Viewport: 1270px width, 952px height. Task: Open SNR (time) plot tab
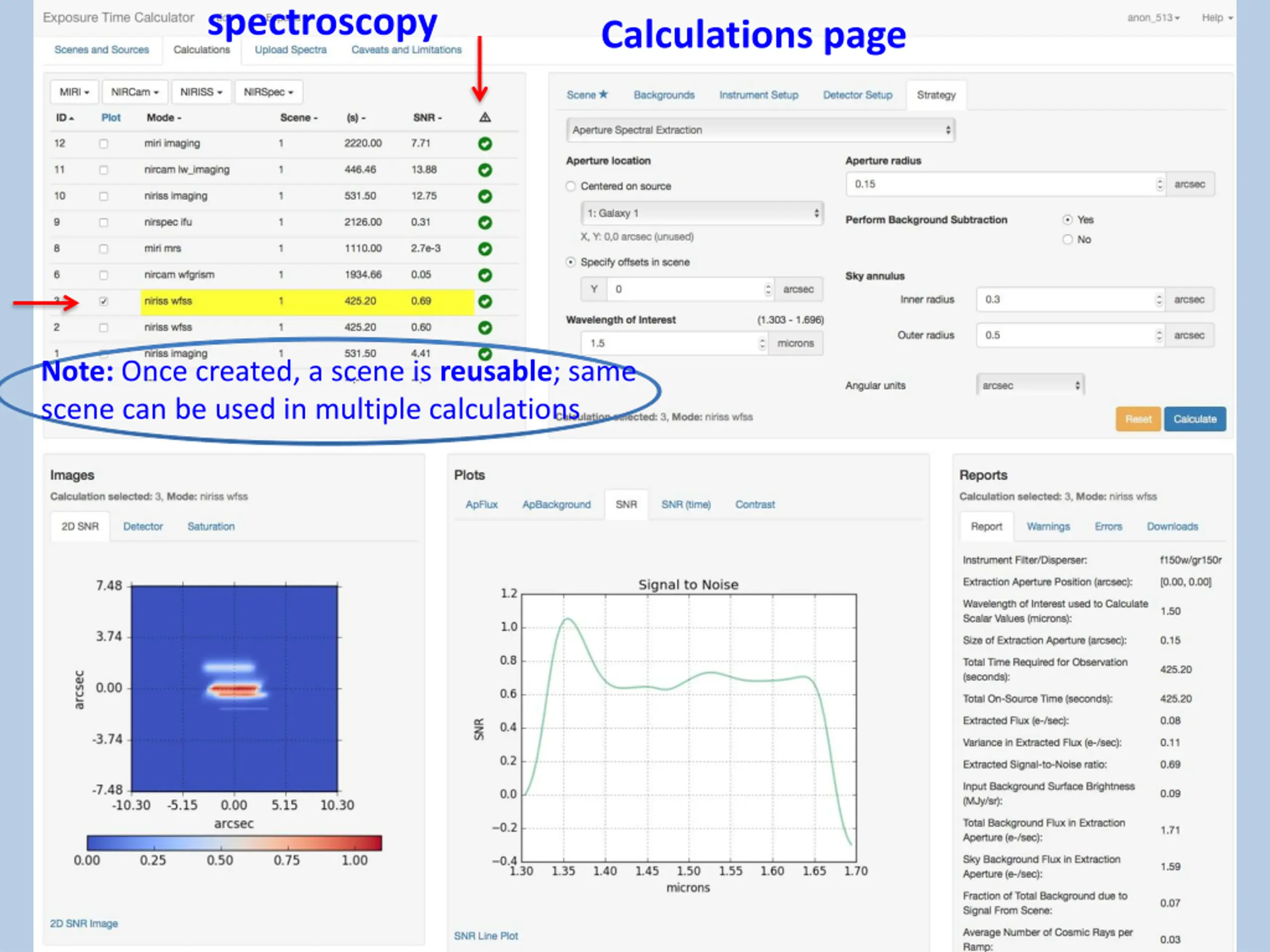686,504
